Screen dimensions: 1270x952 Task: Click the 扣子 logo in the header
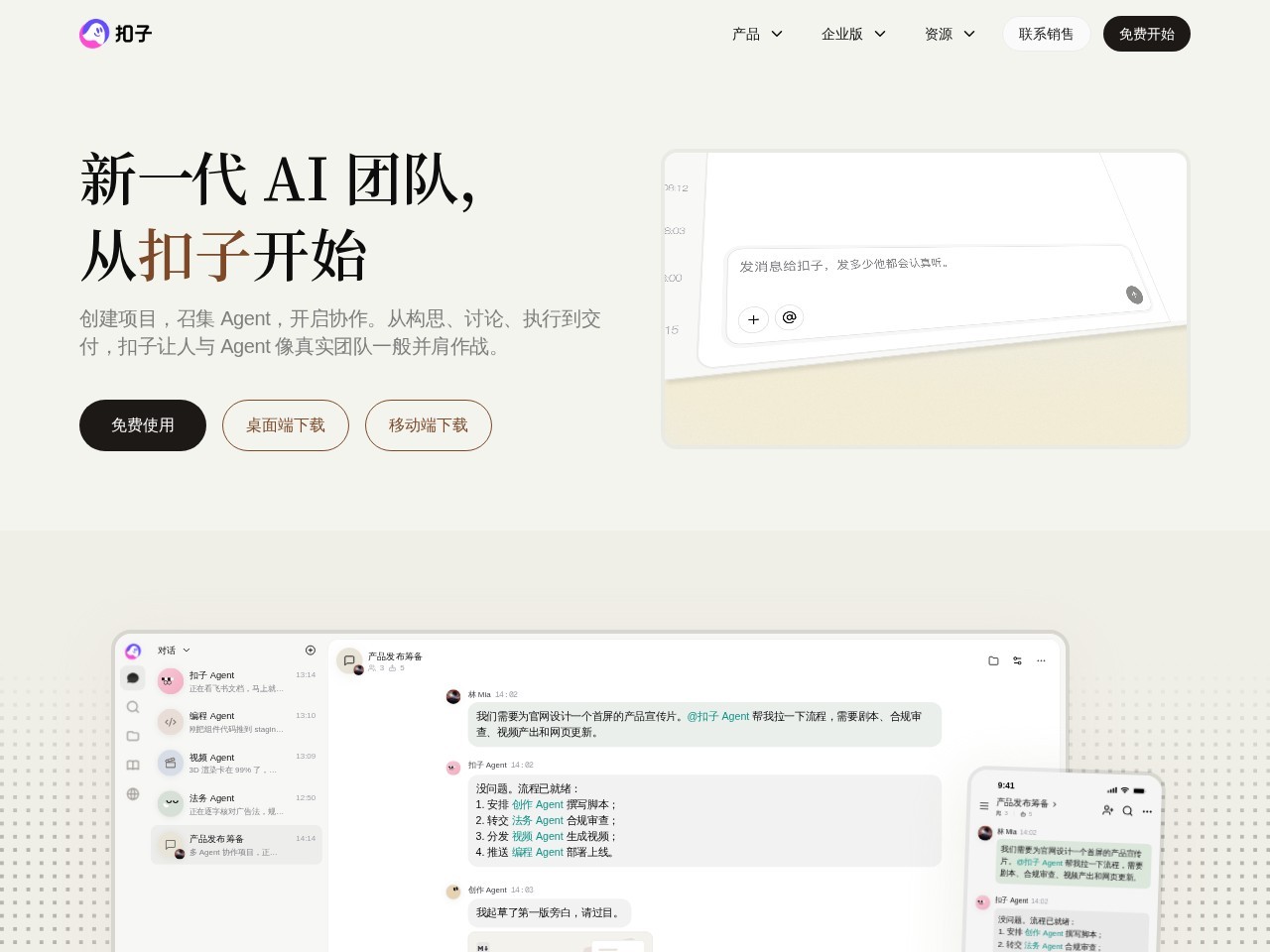116,34
